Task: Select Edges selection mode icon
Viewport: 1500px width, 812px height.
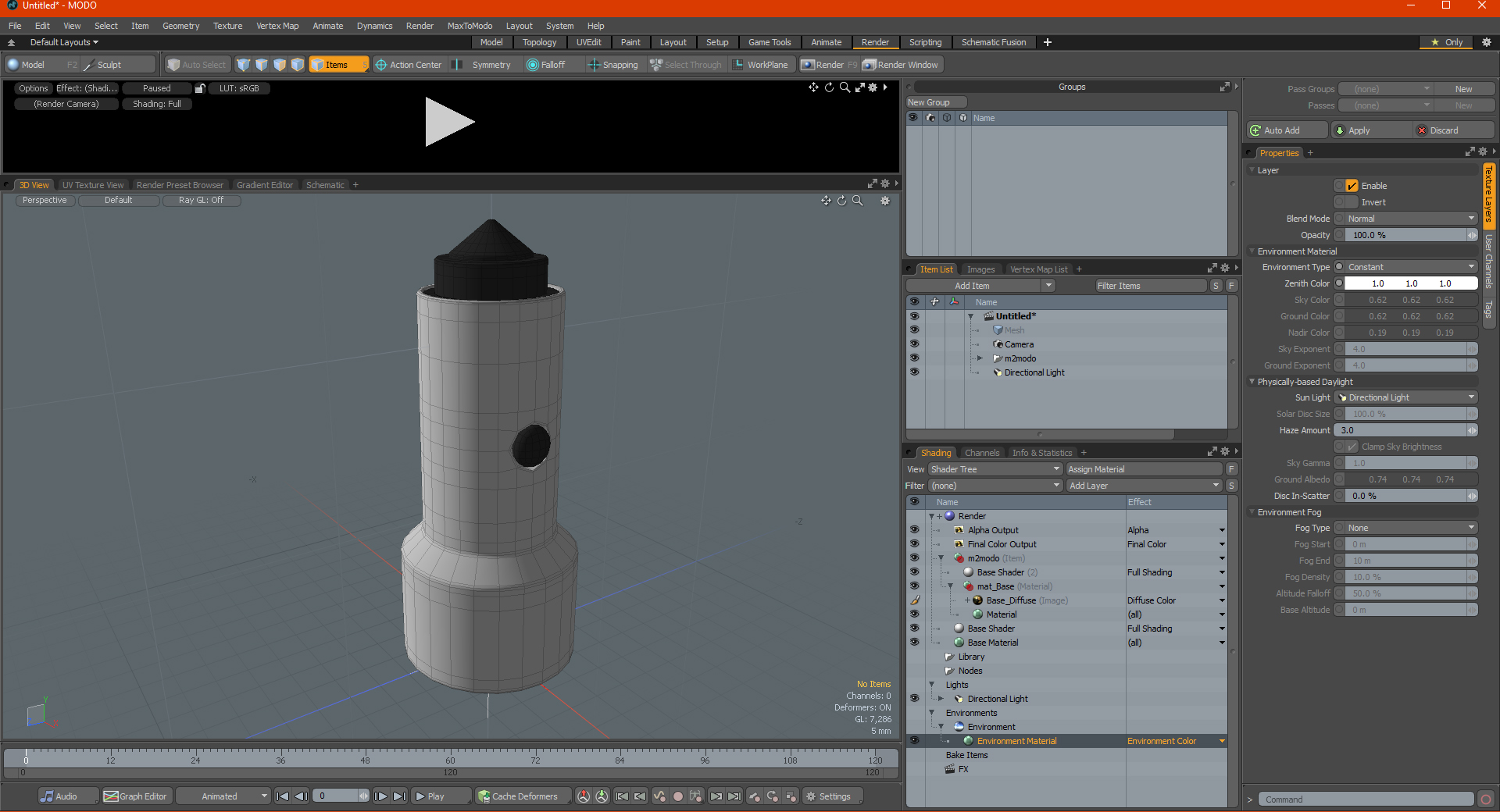Action: (262, 65)
